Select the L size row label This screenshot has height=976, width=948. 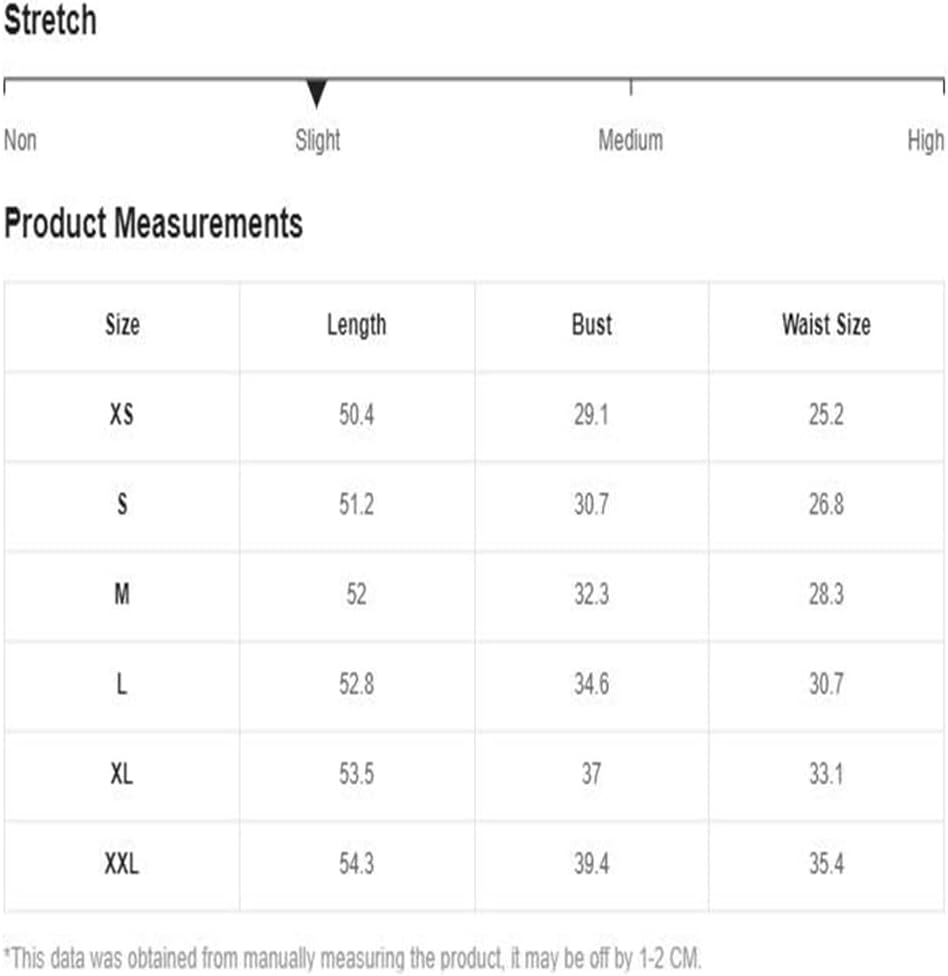point(122,684)
